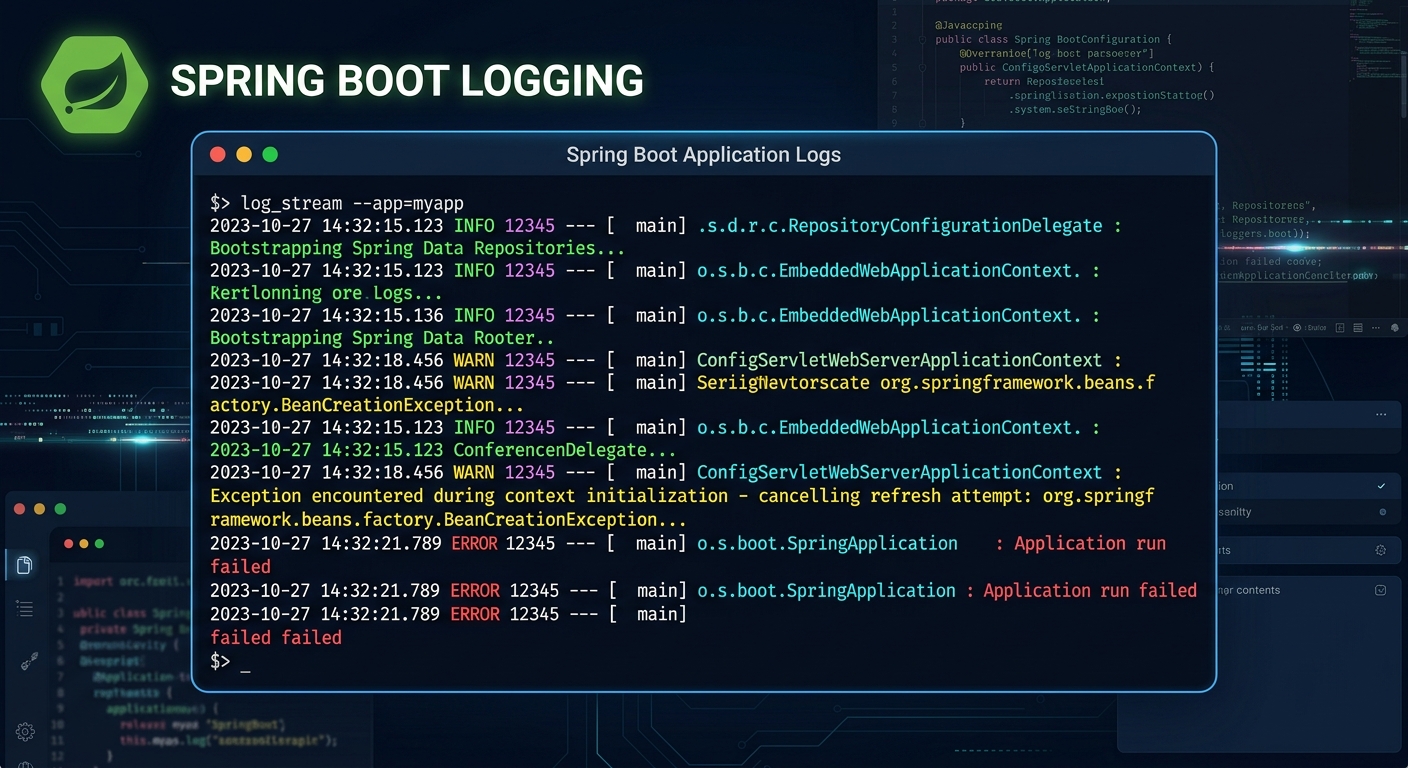The height and width of the screenshot is (768, 1408).
Task: Expand the ellipsis menu on the right panel
Action: 1380,414
